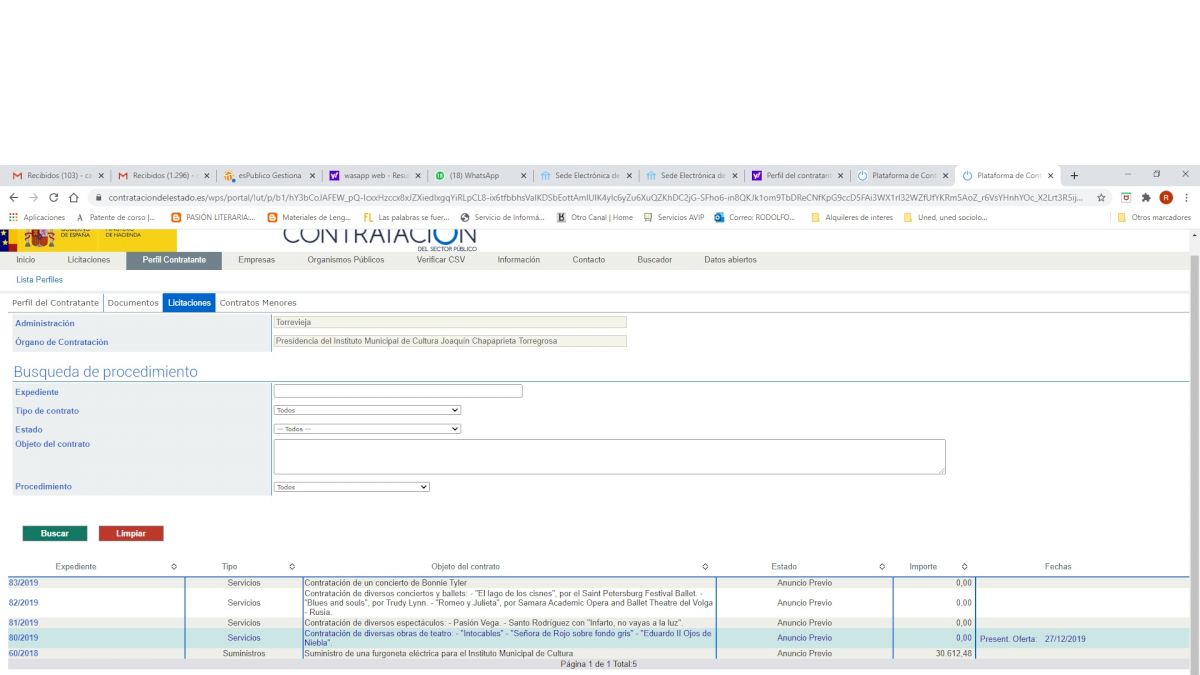Open a new browser tab with plus
Image resolution: width=1200 pixels, height=675 pixels.
(1075, 175)
